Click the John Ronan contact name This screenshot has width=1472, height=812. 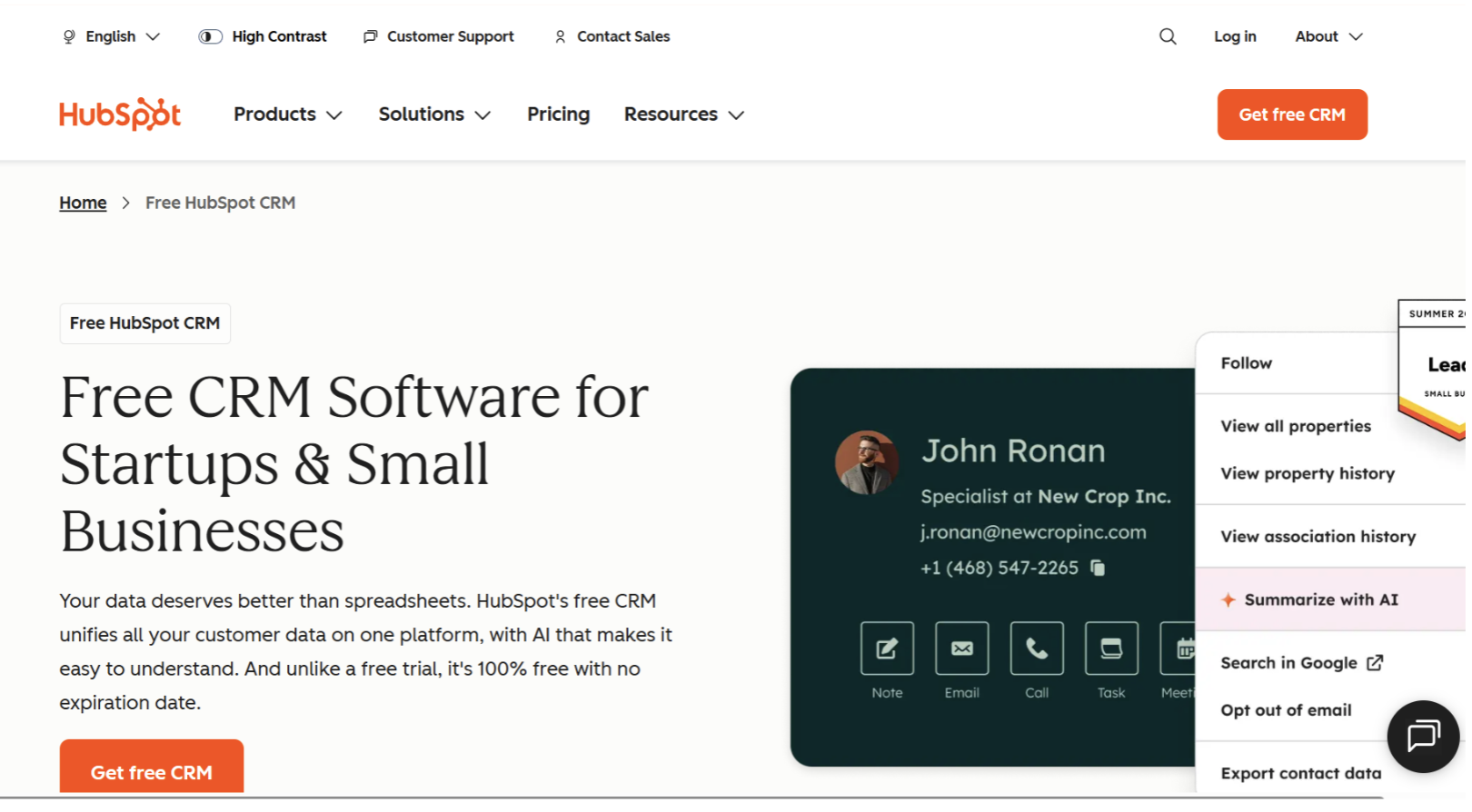tap(1013, 451)
